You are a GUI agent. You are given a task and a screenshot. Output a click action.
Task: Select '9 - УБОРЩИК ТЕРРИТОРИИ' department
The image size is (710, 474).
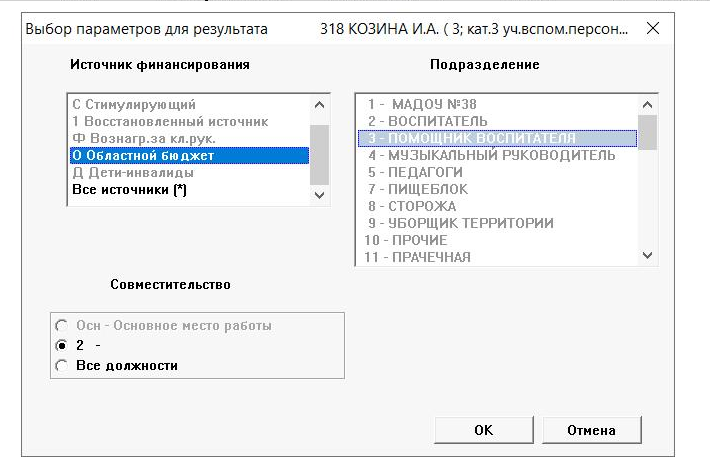460,223
